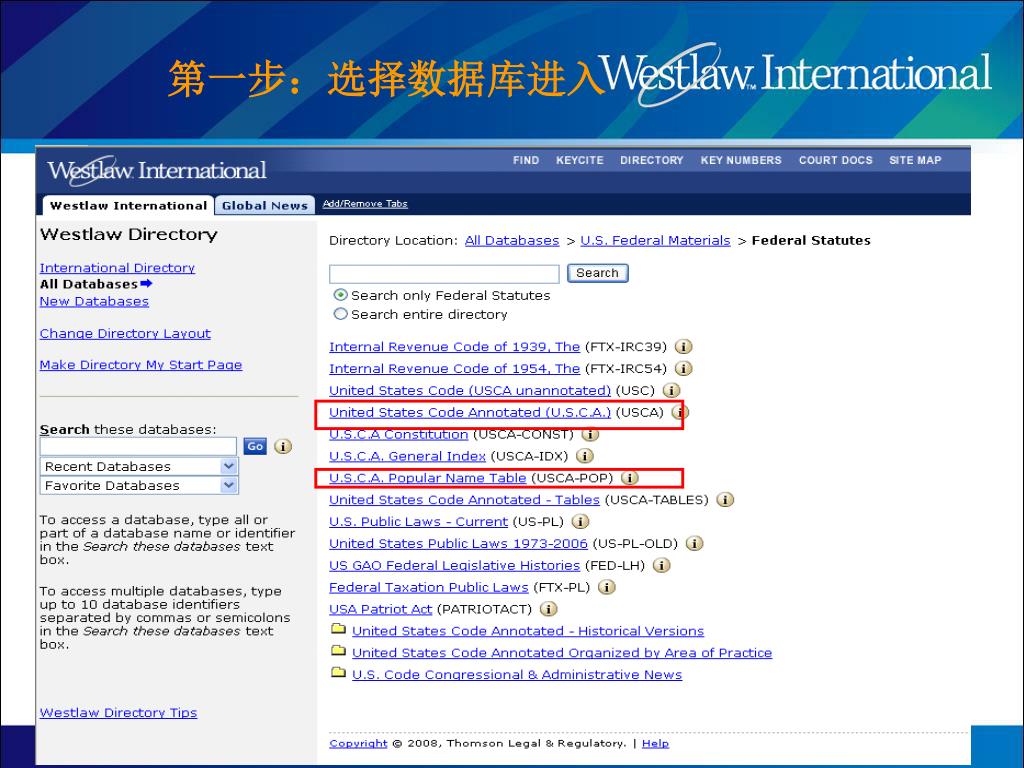Image resolution: width=1024 pixels, height=768 pixels.
Task: Click Search these databases text box
Action: pos(138,447)
